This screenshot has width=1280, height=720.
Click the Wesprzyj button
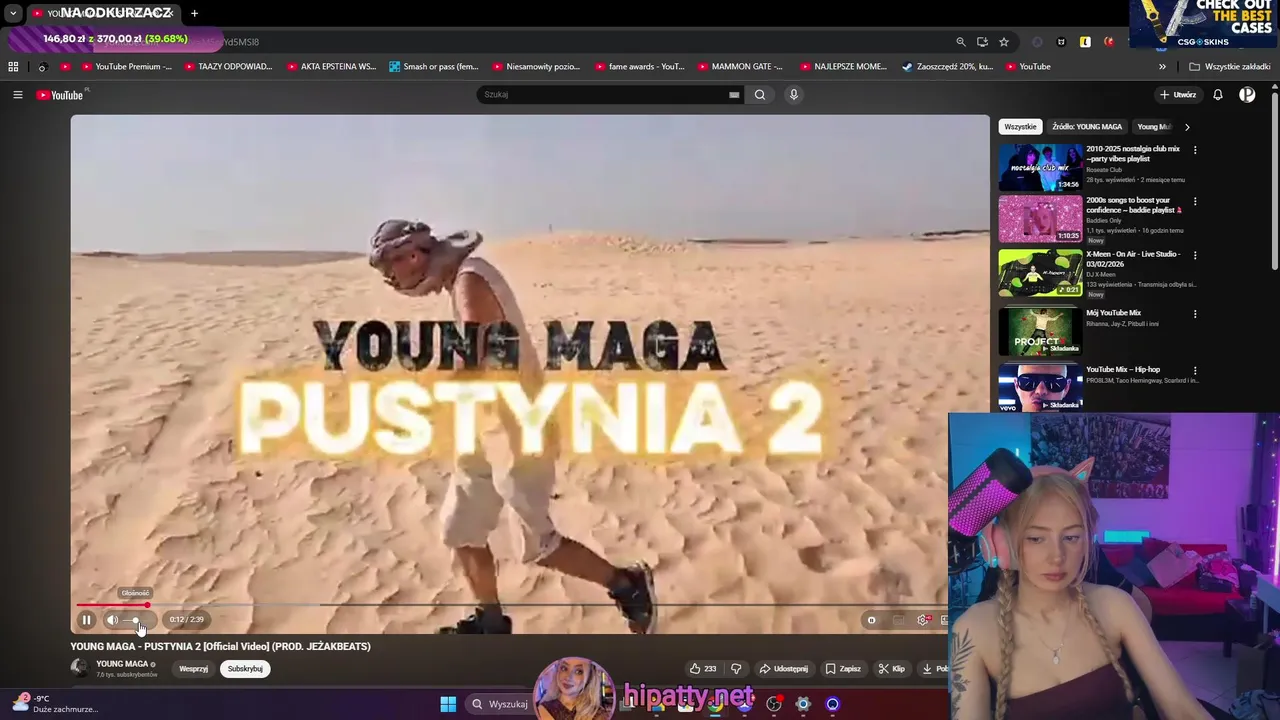[193, 669]
